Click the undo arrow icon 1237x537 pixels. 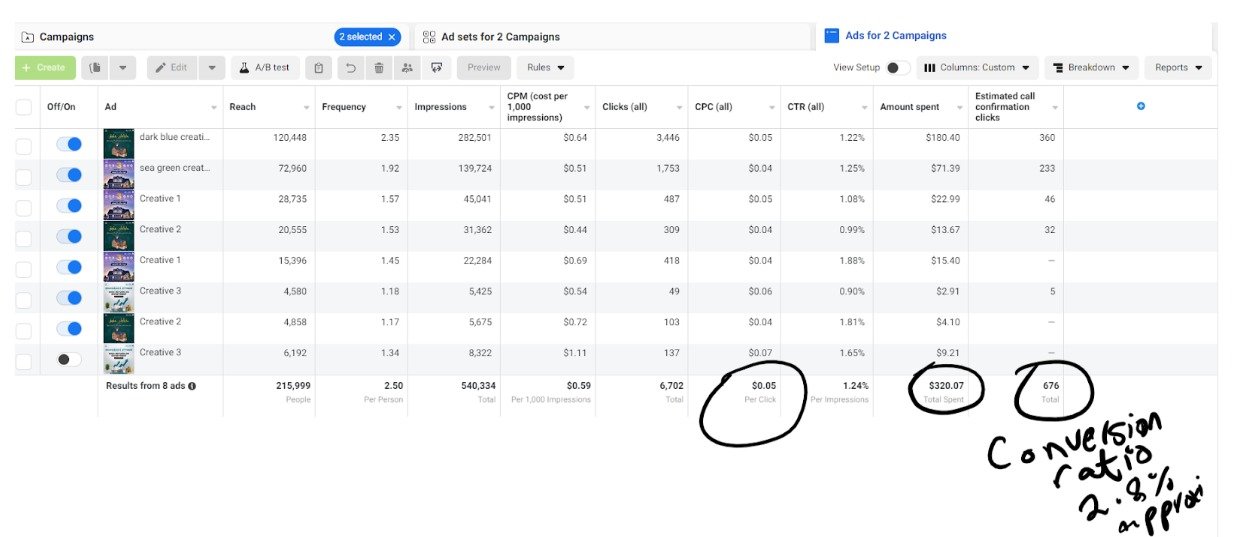349,68
